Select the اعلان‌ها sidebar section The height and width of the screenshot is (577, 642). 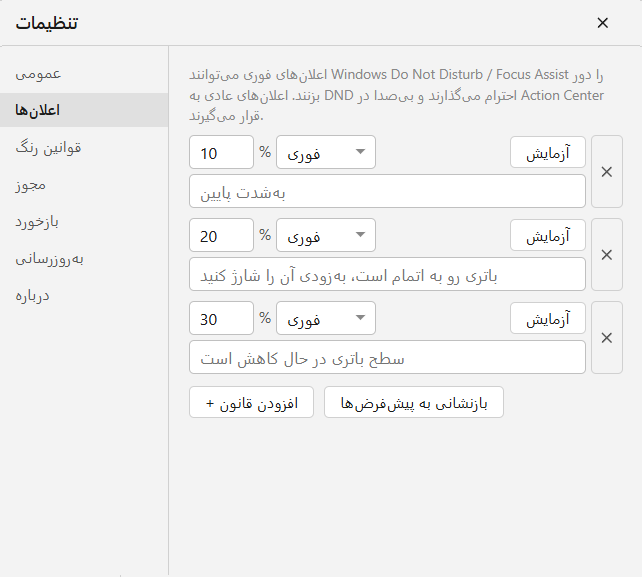pyautogui.click(x=84, y=110)
